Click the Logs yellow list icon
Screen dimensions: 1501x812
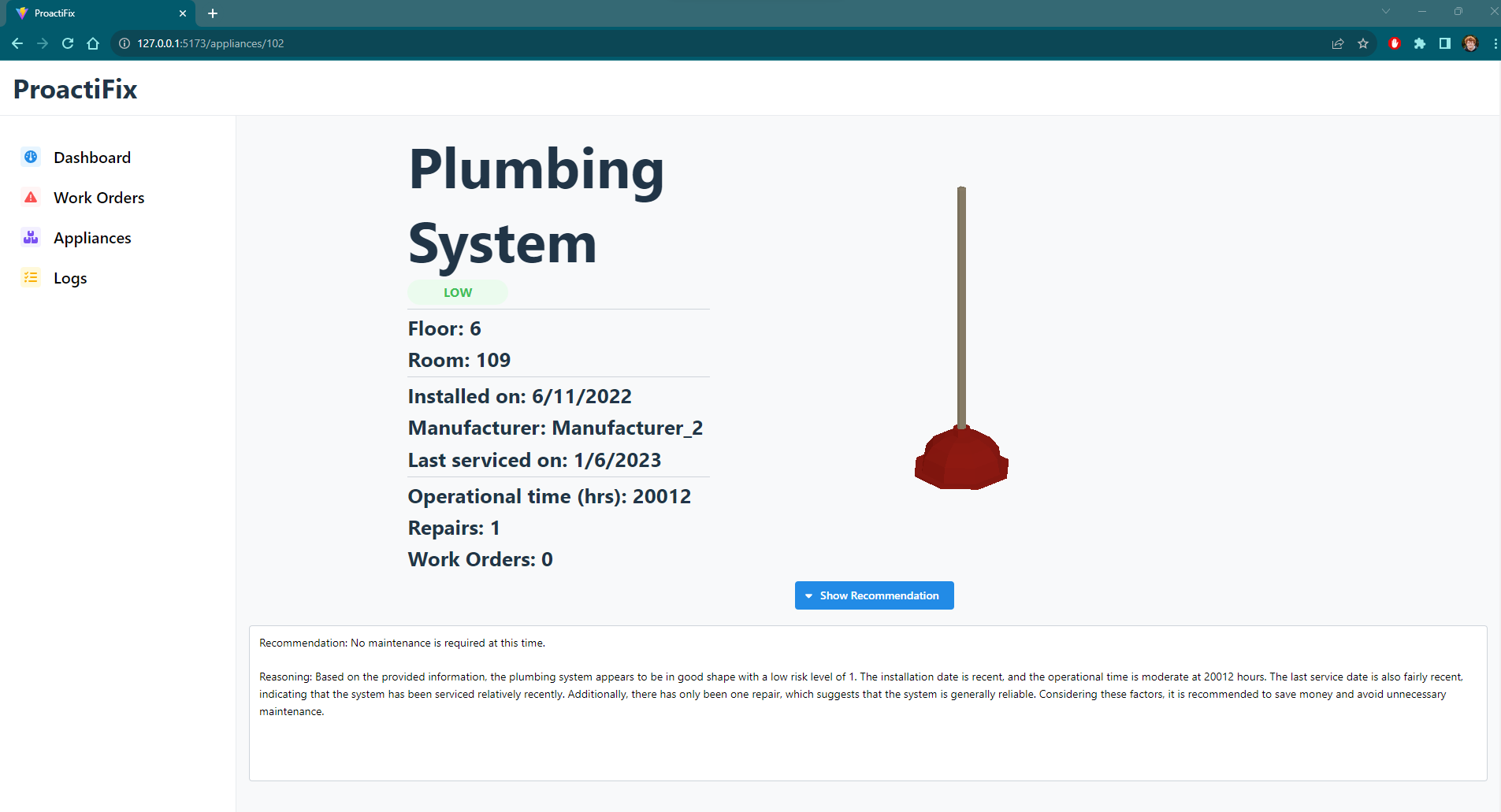click(31, 277)
